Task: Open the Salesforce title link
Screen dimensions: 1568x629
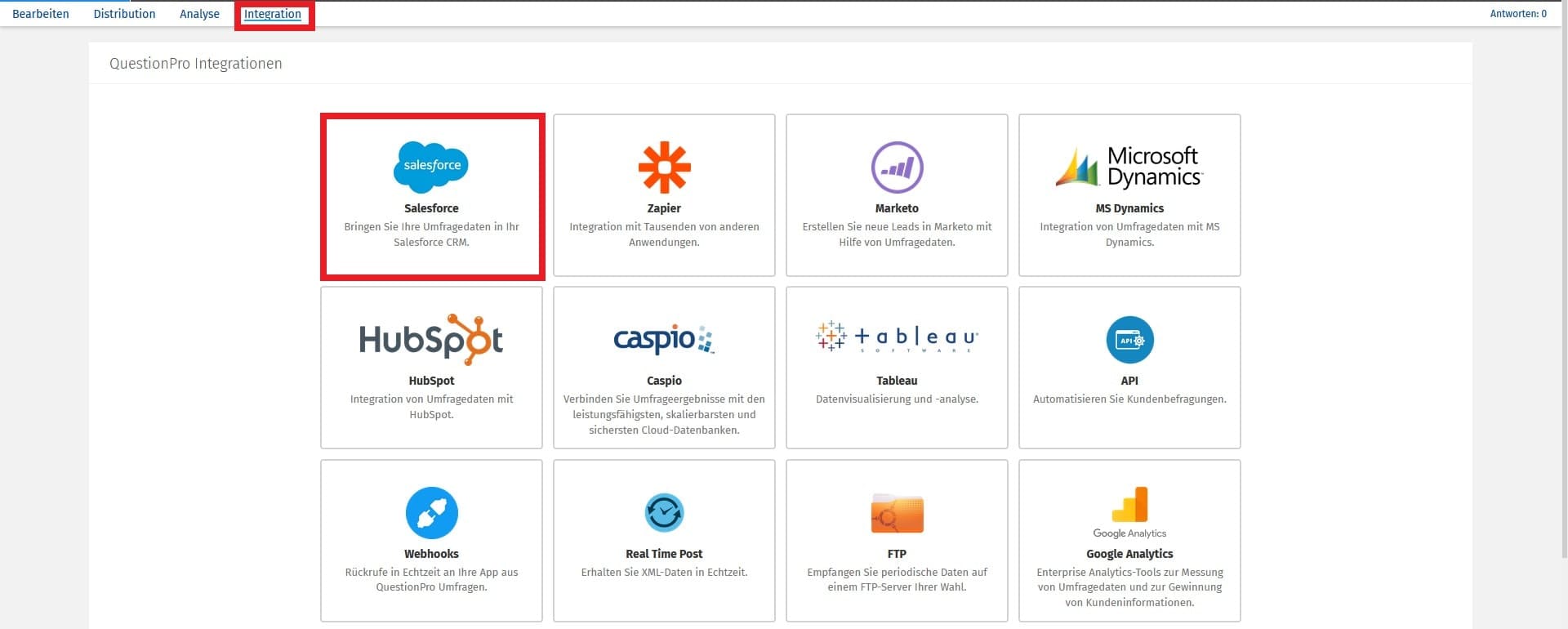Action: click(431, 208)
